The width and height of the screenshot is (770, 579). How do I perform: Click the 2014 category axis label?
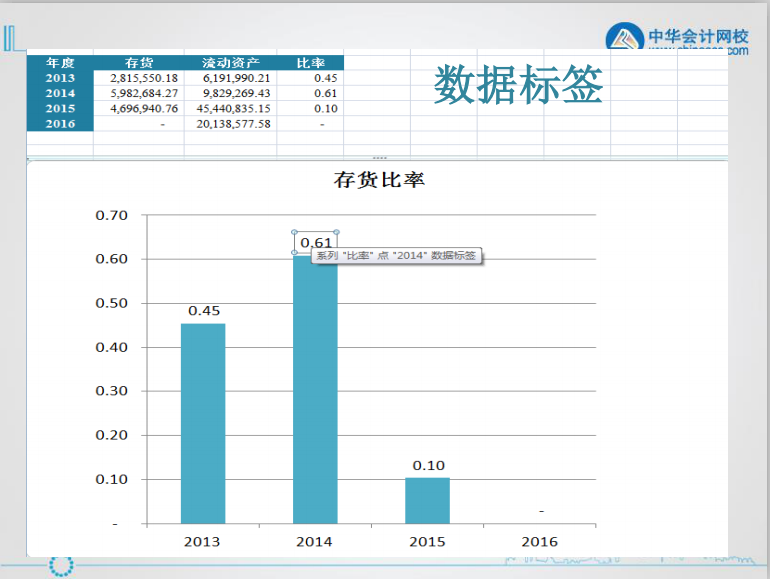coord(314,542)
